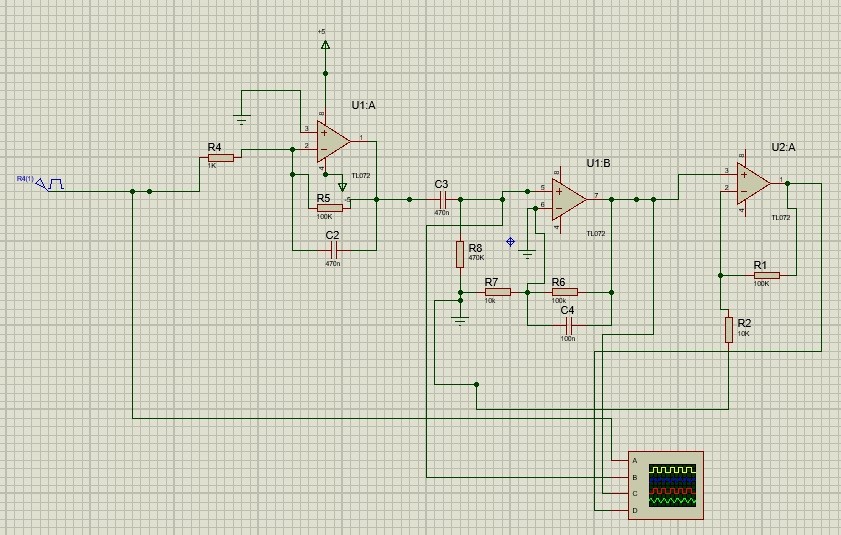Click ground symbol left of U1:A
Viewport: 841px width, 535px height.
241,120
